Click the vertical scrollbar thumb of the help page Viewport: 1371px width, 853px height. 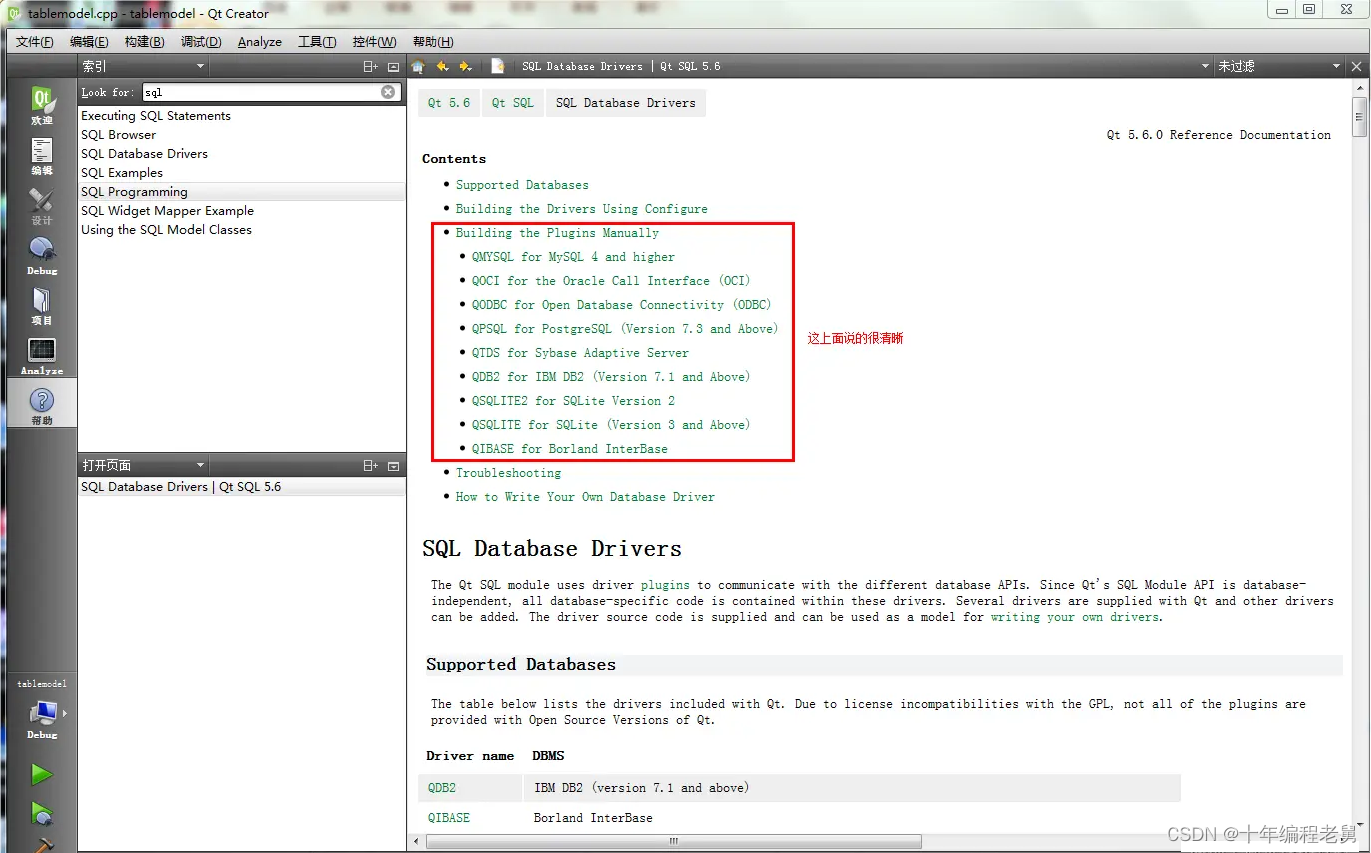tap(1359, 116)
